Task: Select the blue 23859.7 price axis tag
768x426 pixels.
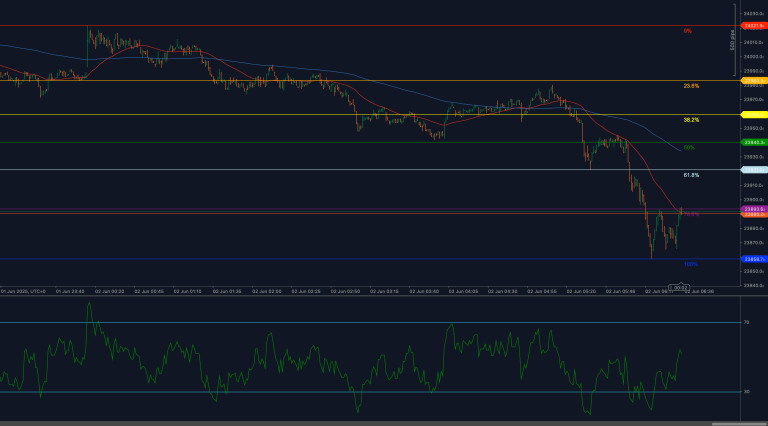Action: tap(754, 259)
